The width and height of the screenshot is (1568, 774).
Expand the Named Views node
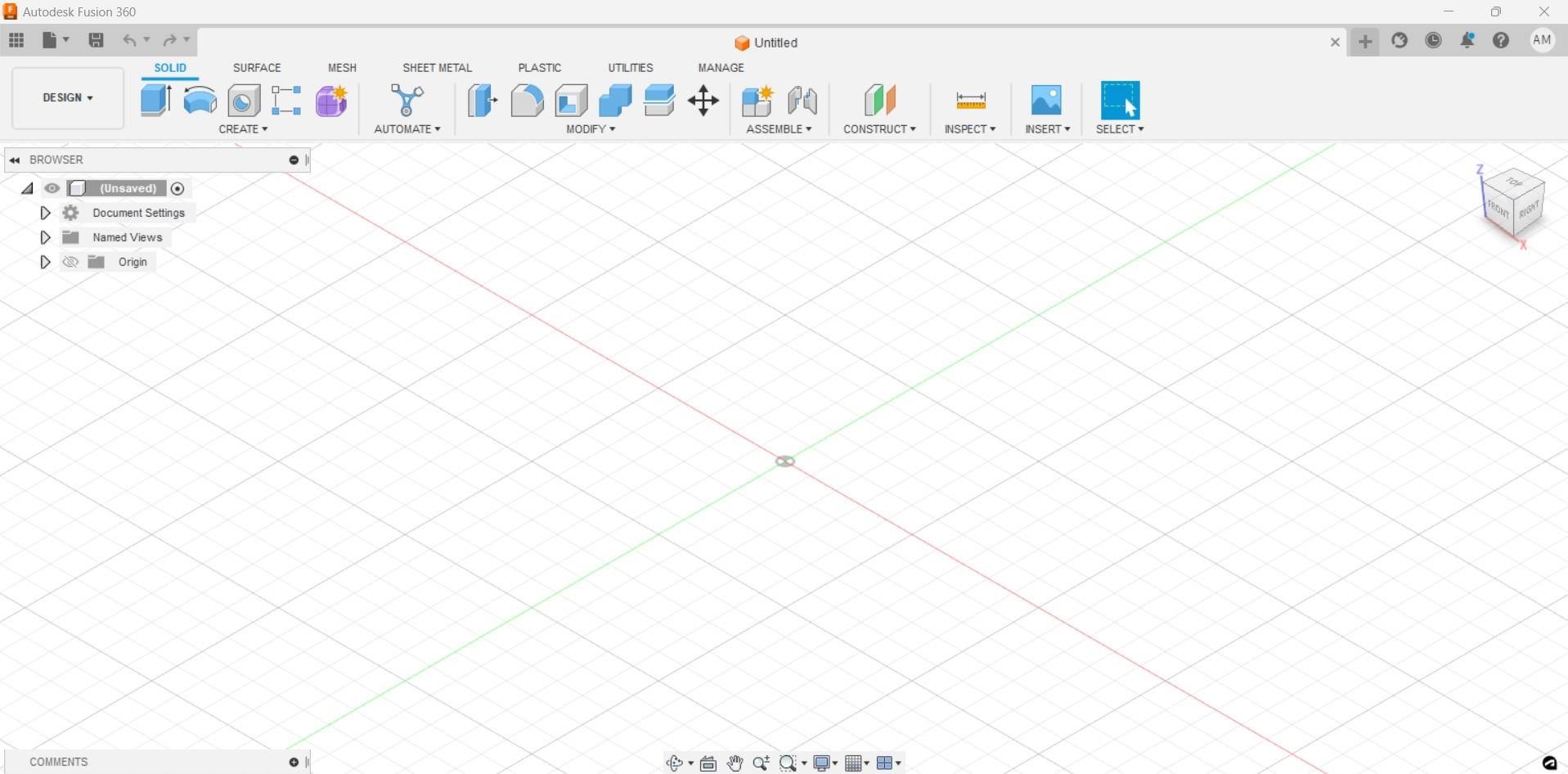(x=45, y=237)
